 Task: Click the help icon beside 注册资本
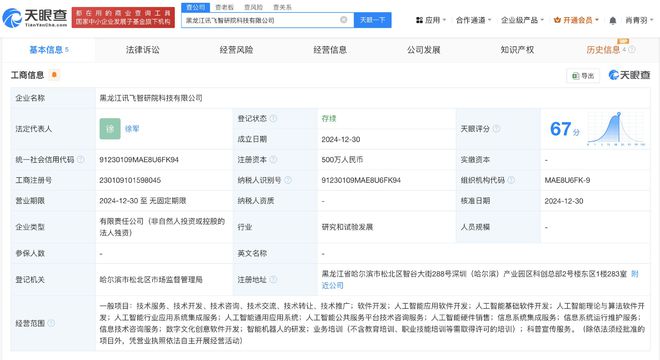[x=273, y=160]
